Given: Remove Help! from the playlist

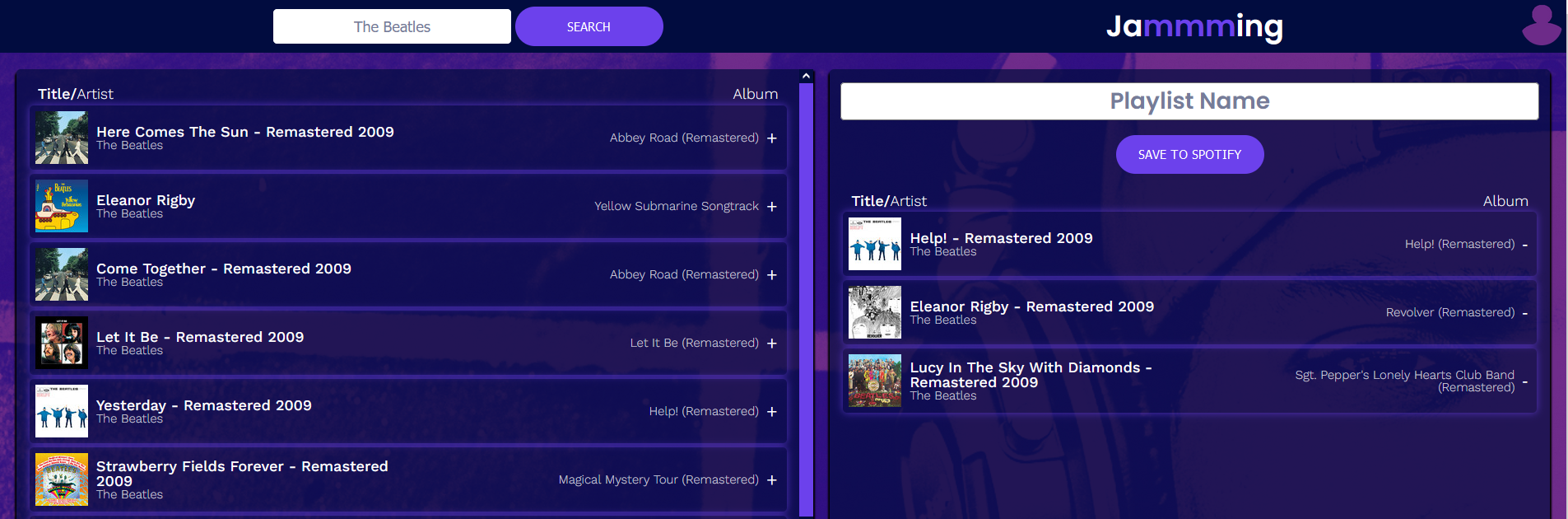Looking at the screenshot, I should click(x=1525, y=245).
